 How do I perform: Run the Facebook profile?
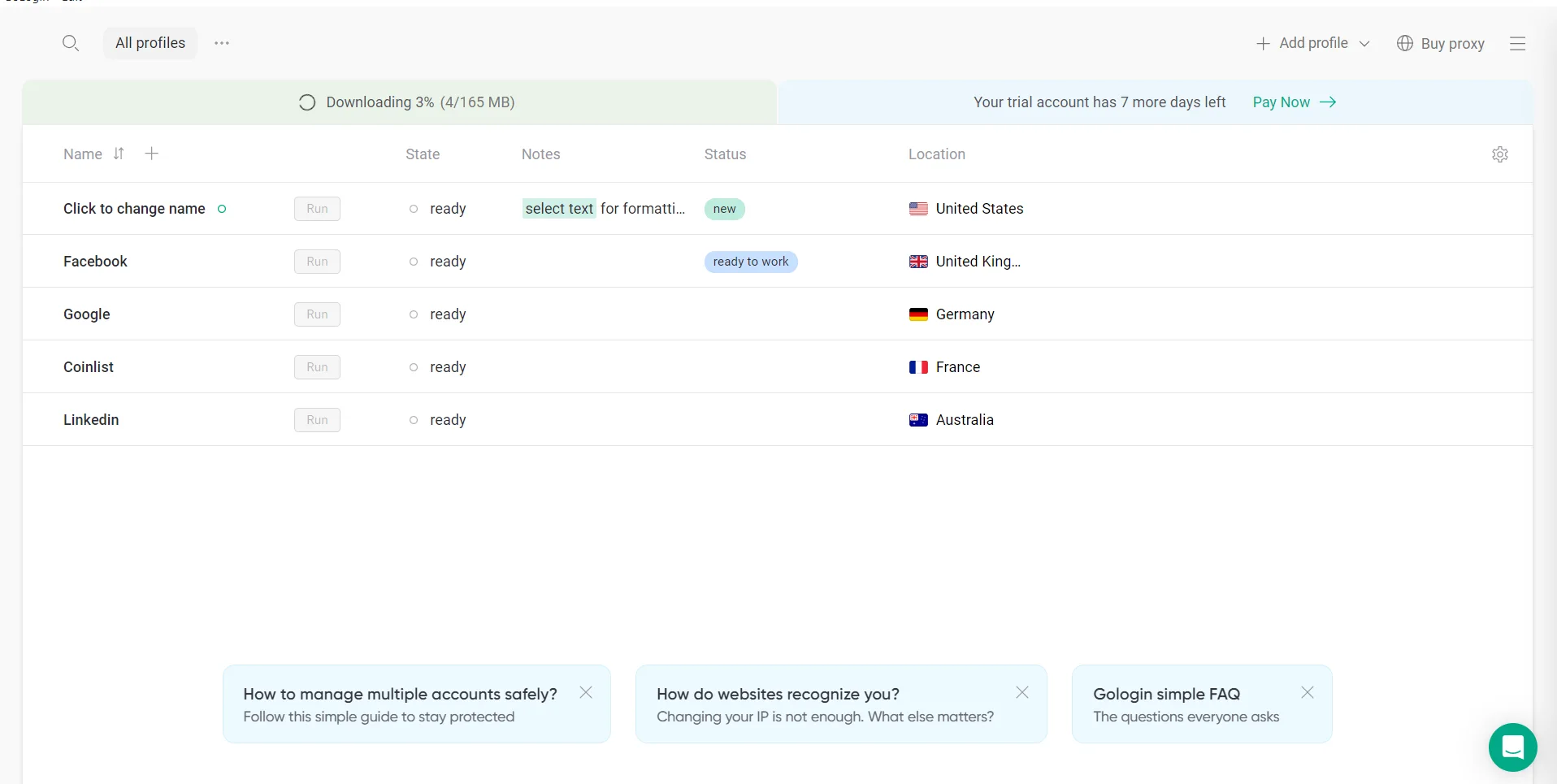pyautogui.click(x=317, y=262)
